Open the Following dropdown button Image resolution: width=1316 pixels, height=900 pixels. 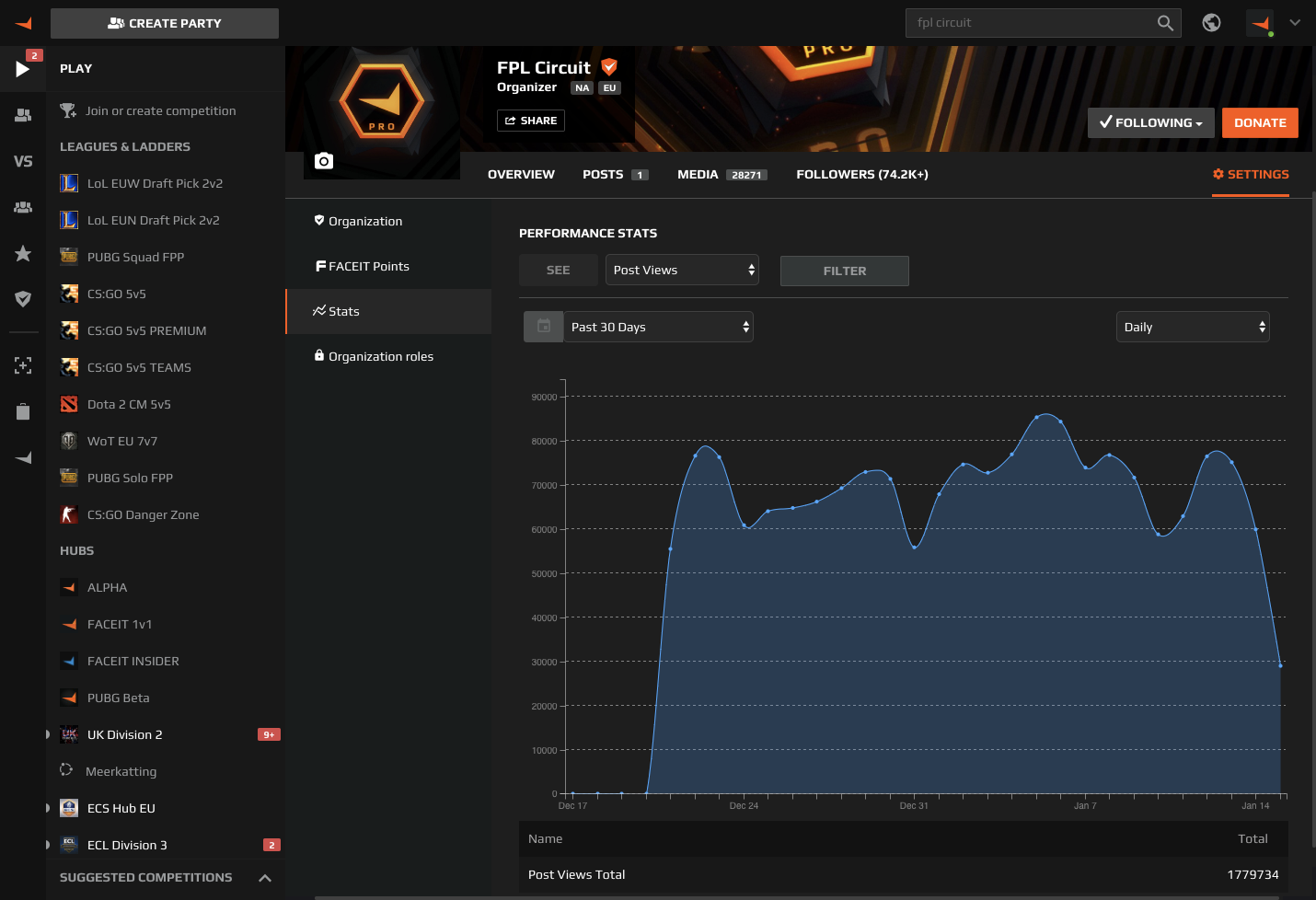point(1151,122)
